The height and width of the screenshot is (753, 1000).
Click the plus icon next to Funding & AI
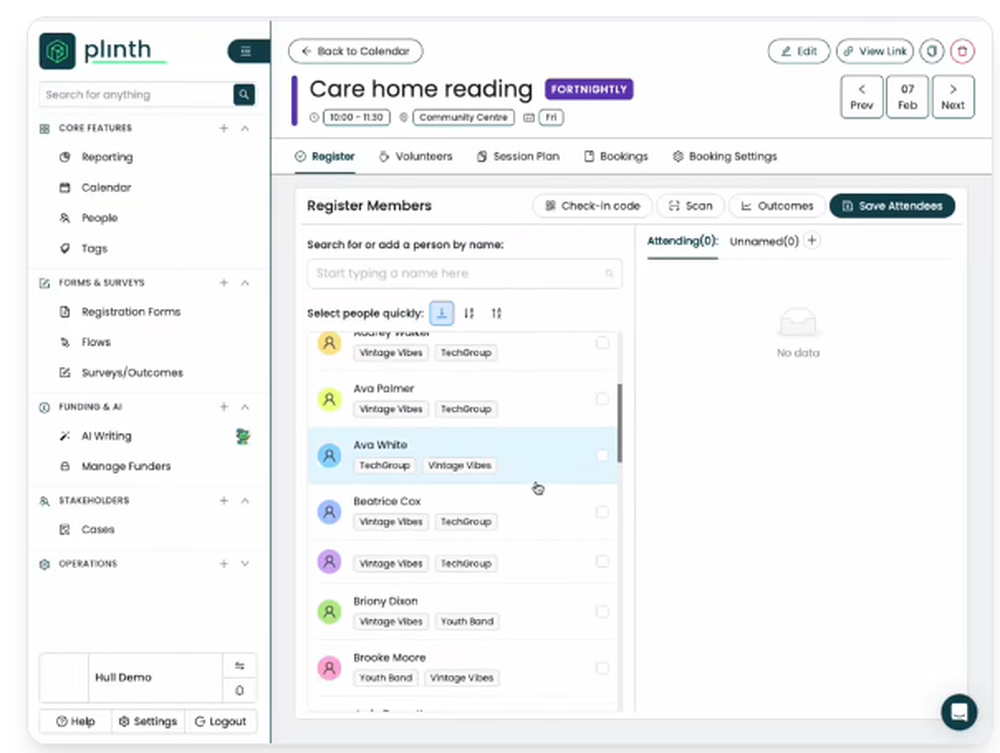click(x=224, y=407)
